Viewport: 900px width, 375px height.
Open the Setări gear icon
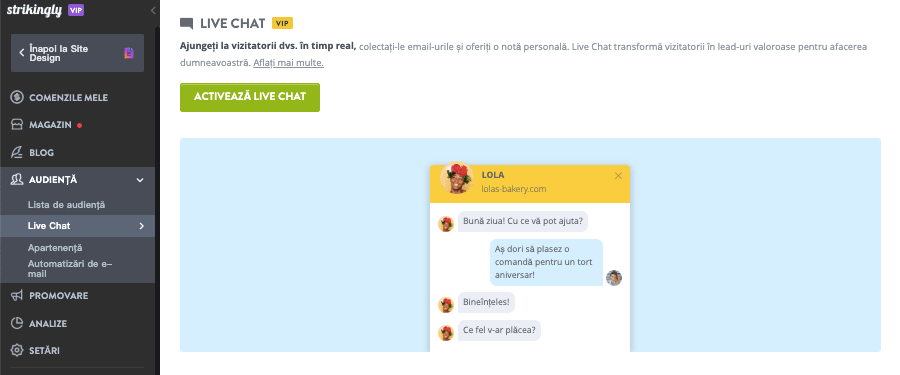(x=17, y=350)
